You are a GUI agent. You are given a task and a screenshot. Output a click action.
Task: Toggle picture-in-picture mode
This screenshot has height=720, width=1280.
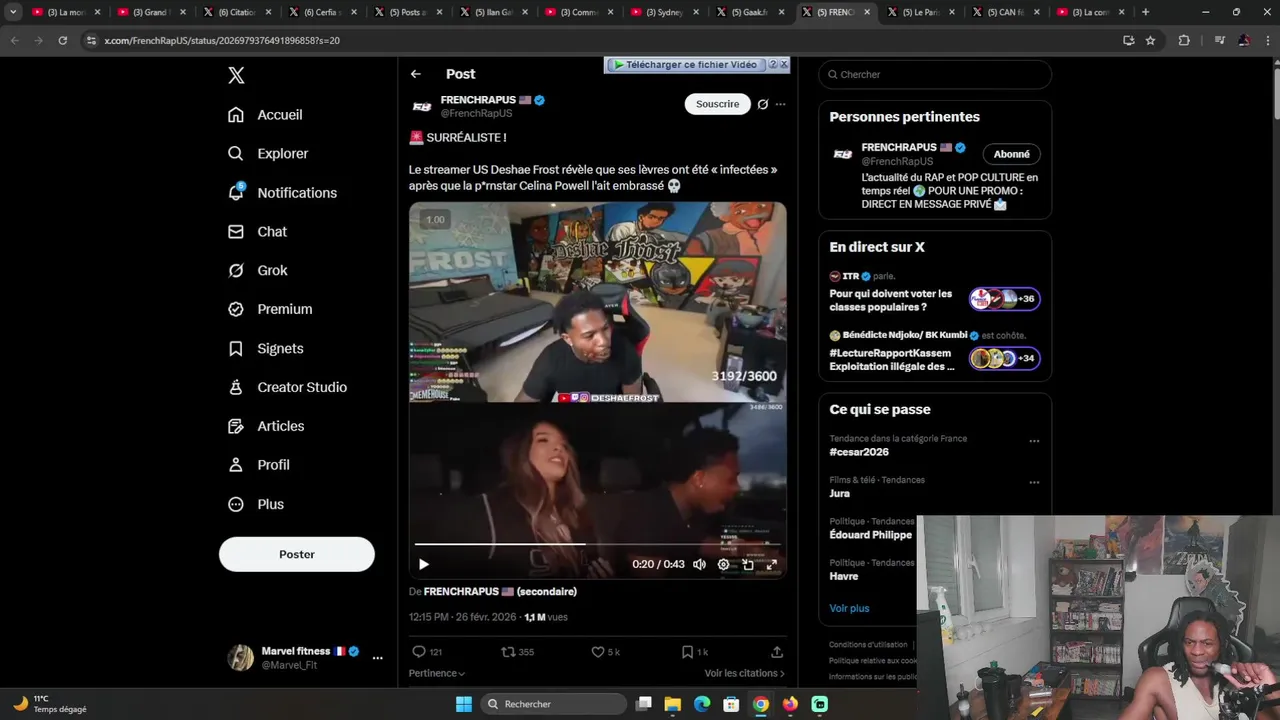click(x=747, y=564)
